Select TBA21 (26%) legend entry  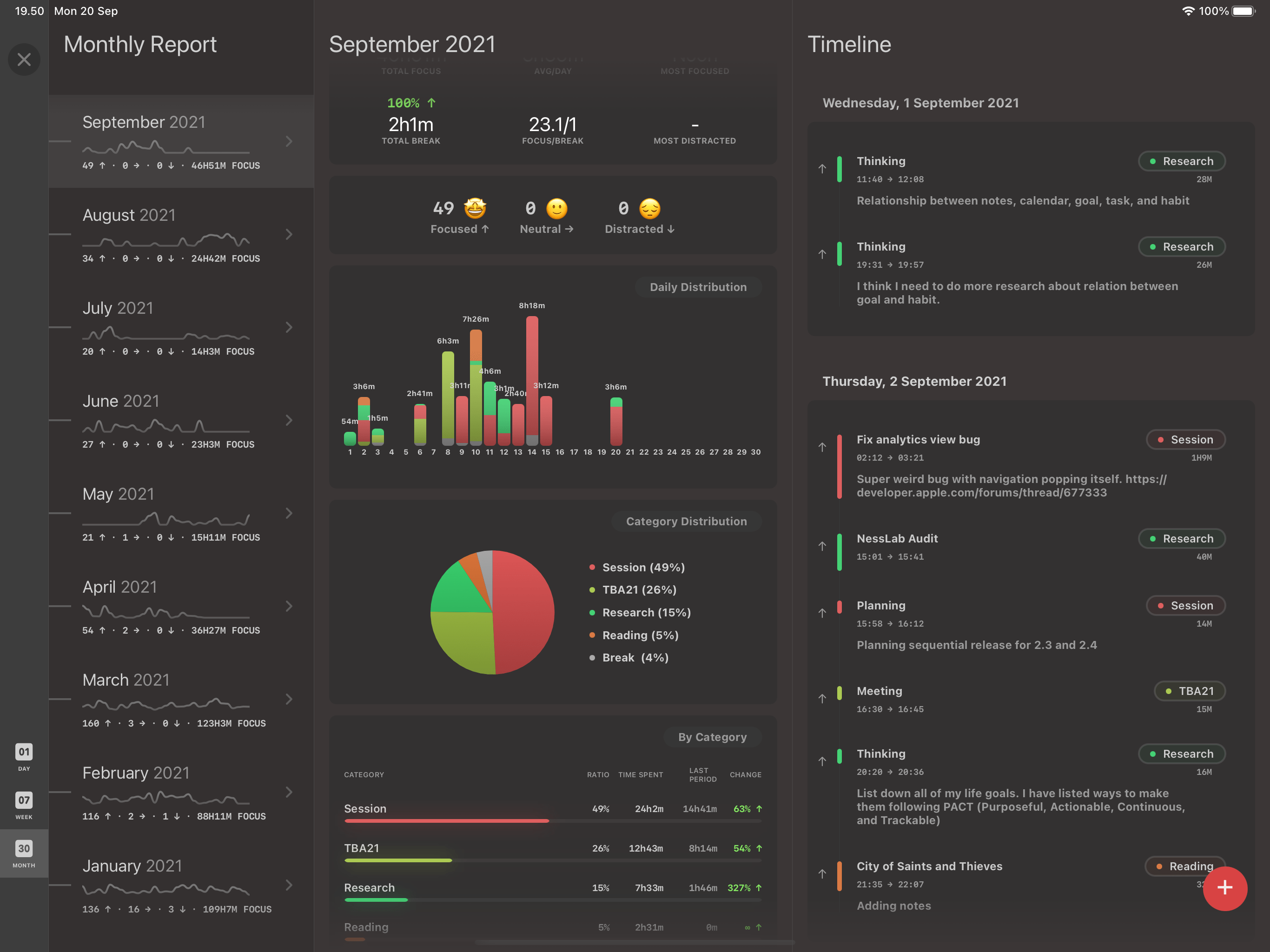(633, 590)
